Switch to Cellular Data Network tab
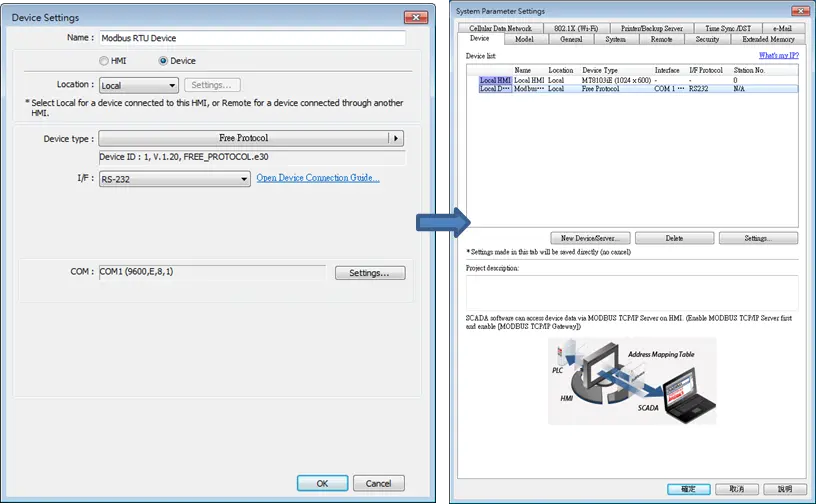Screen dimensions: 816x504 500,28
